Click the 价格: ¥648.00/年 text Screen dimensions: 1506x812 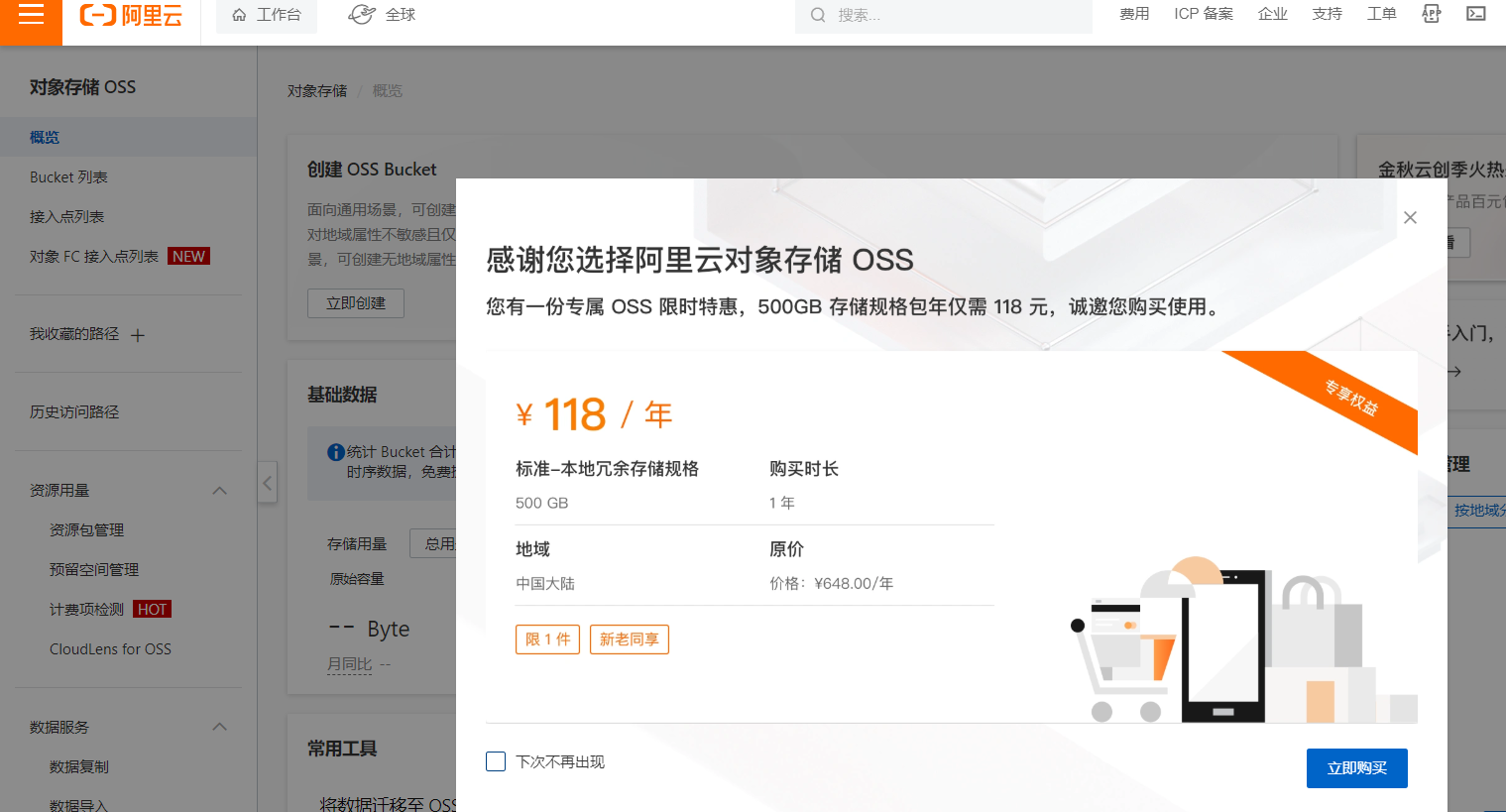pos(831,583)
